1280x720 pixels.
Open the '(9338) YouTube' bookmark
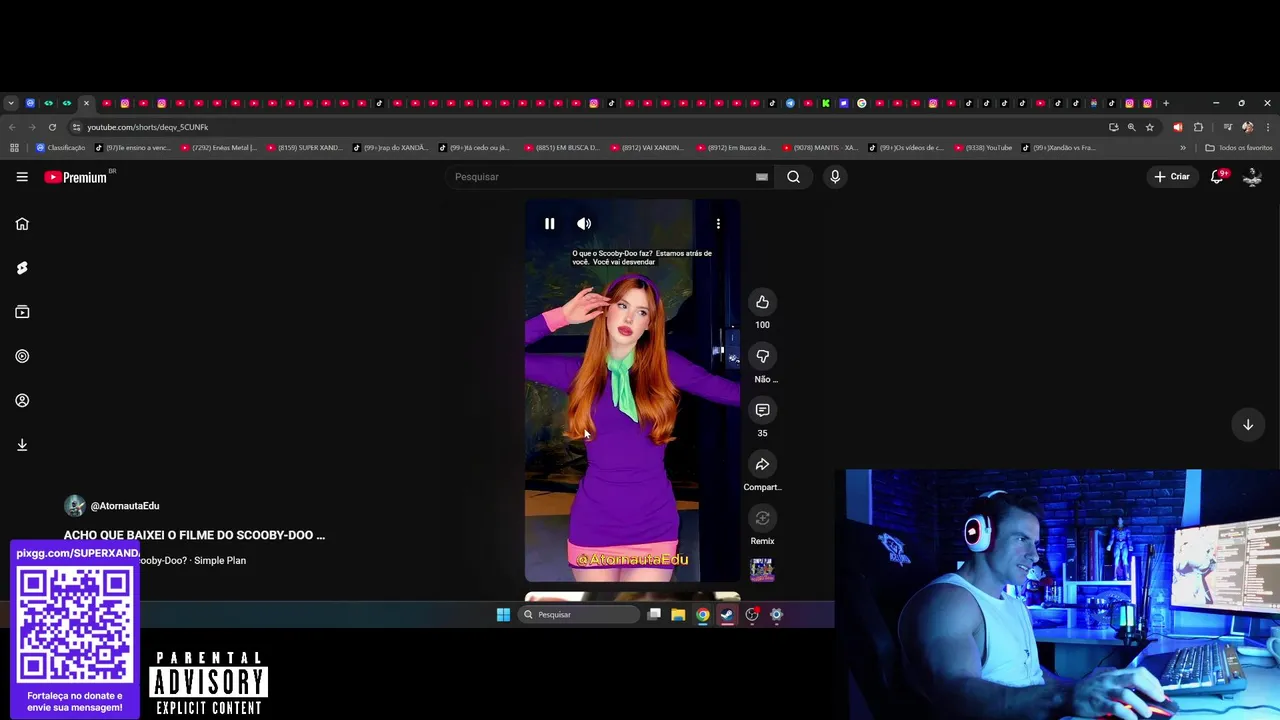pyautogui.click(x=983, y=148)
